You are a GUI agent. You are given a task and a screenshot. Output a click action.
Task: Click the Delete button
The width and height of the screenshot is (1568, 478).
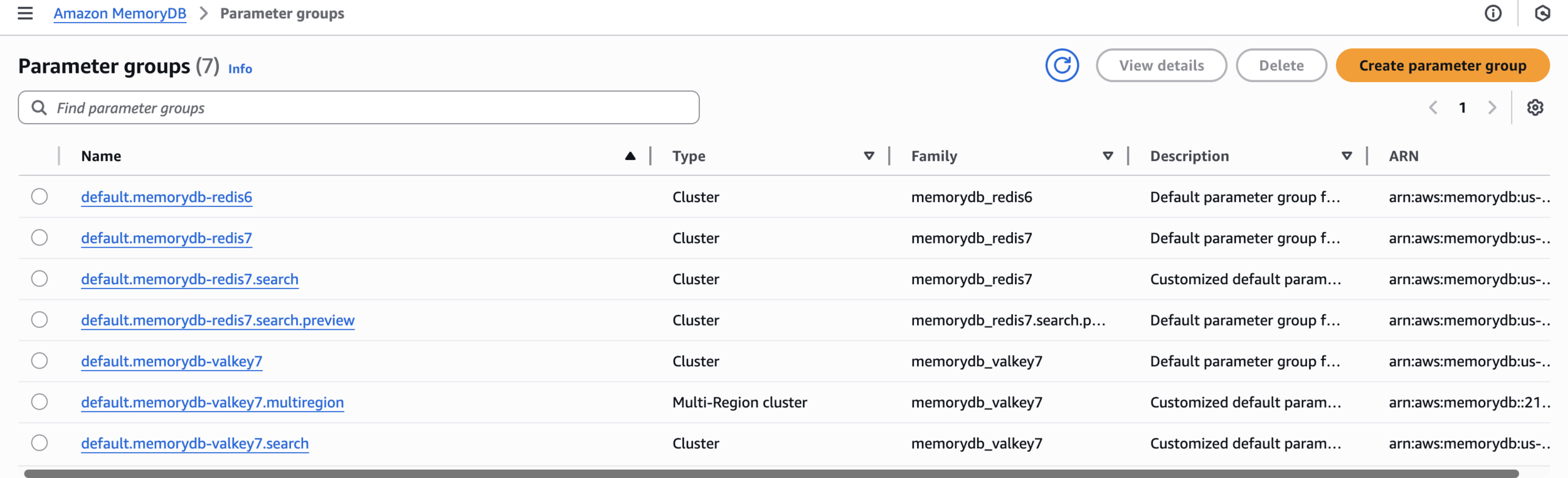pos(1281,65)
